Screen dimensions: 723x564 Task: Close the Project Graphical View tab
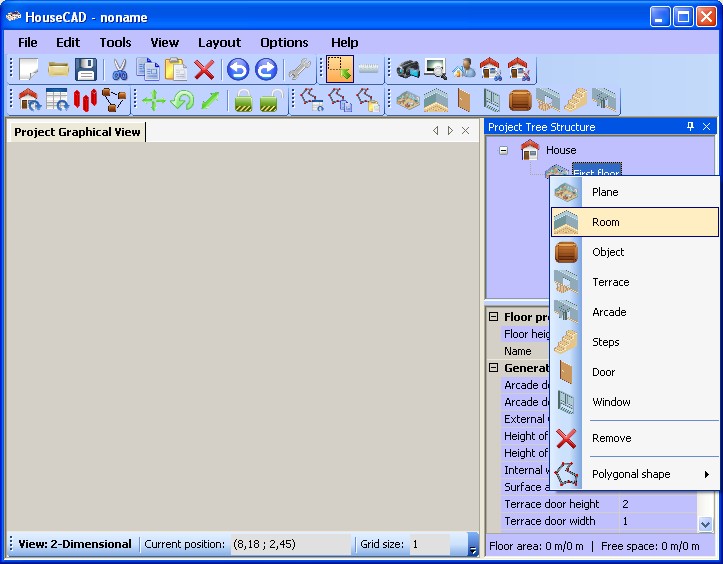pos(466,131)
